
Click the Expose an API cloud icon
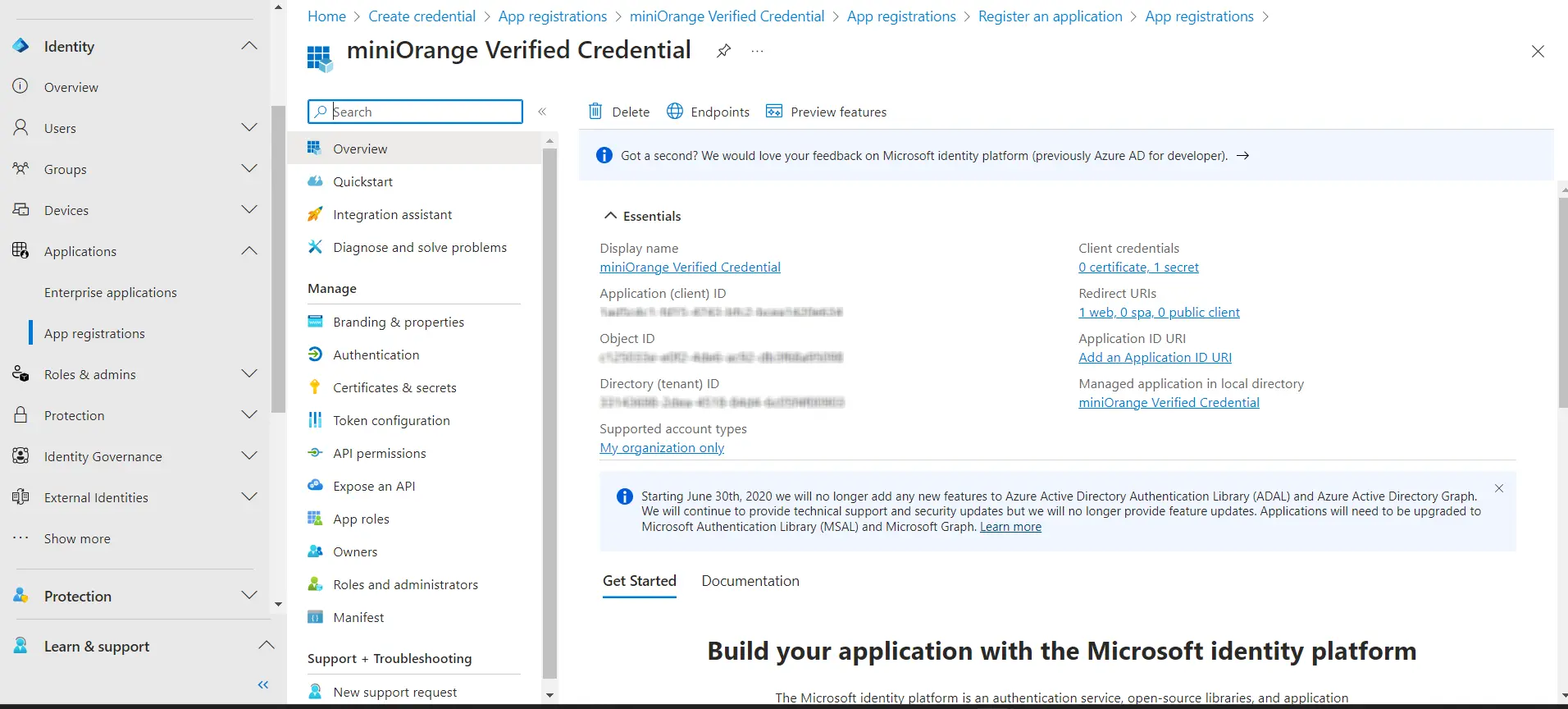click(x=314, y=486)
